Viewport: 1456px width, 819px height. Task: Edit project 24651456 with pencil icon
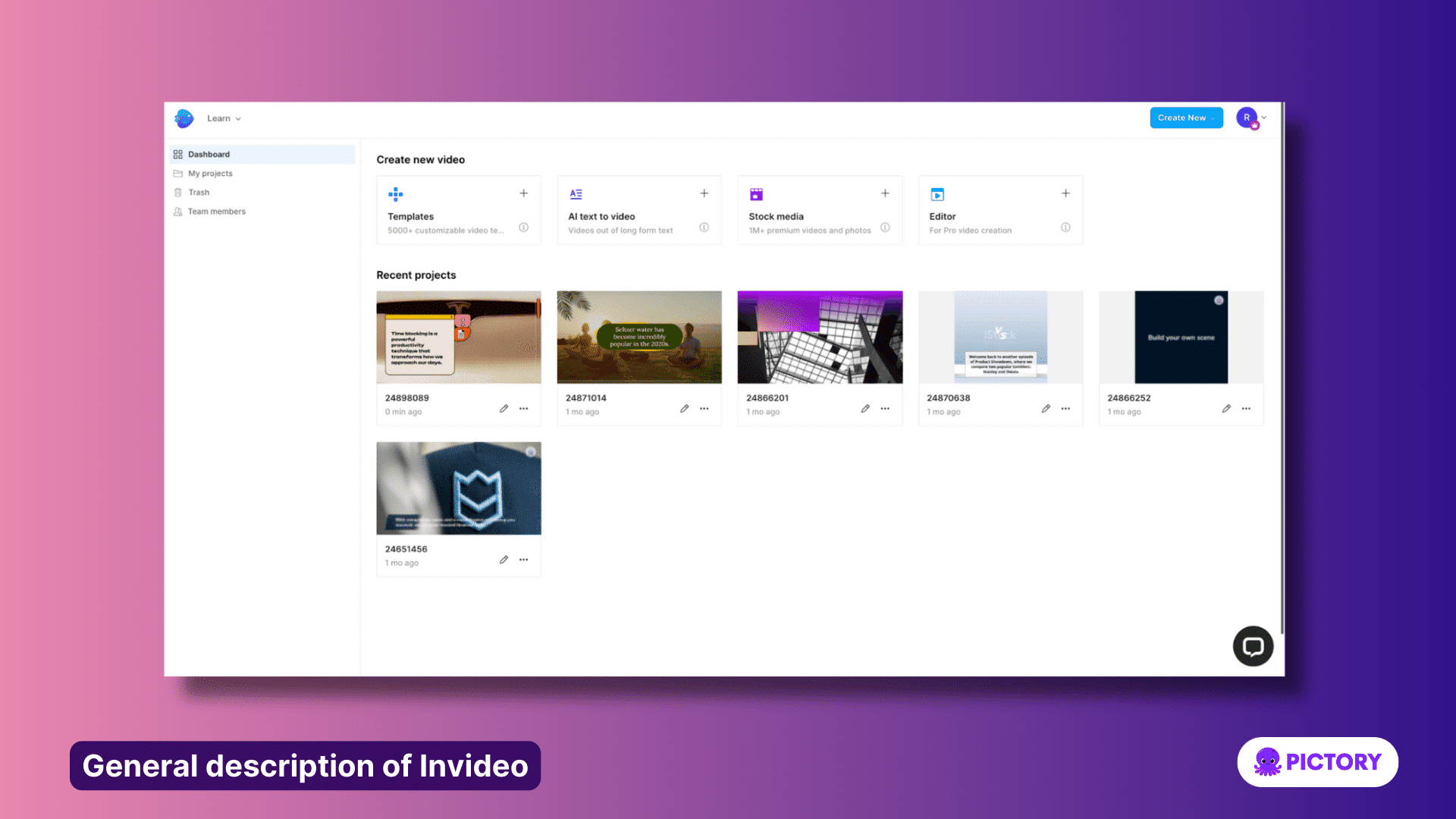pos(504,560)
